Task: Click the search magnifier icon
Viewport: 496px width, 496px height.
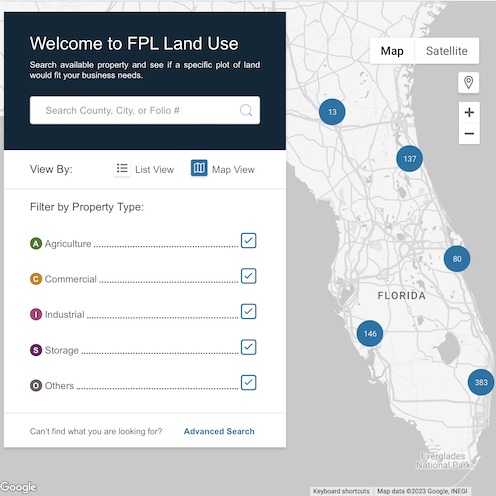Action: 246,110
